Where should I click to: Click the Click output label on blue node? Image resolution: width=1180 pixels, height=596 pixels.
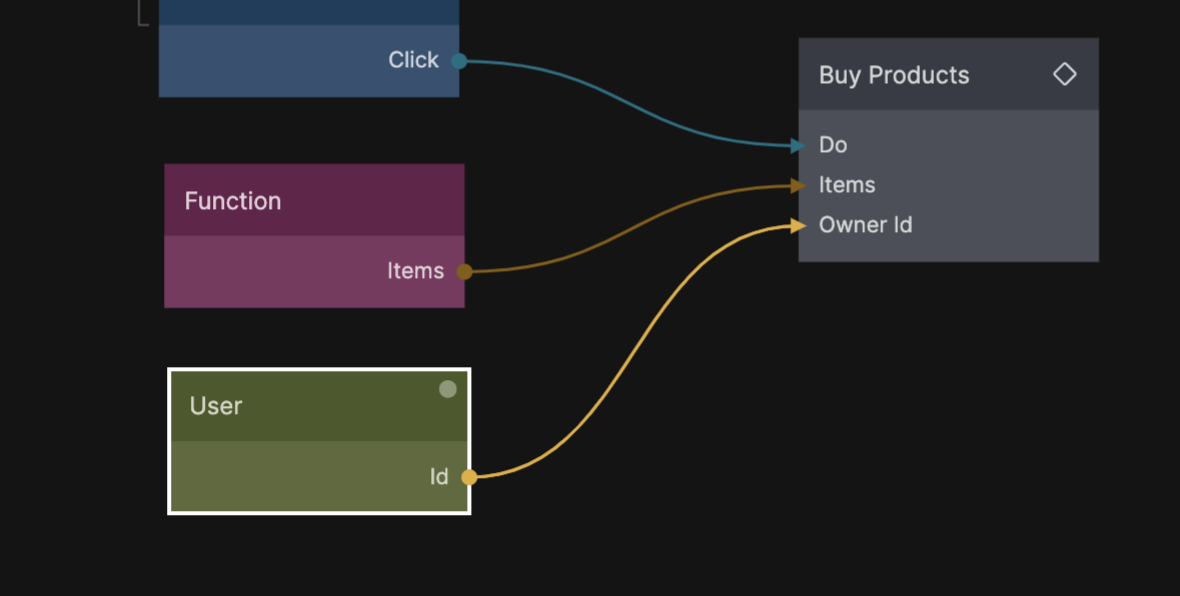point(413,60)
